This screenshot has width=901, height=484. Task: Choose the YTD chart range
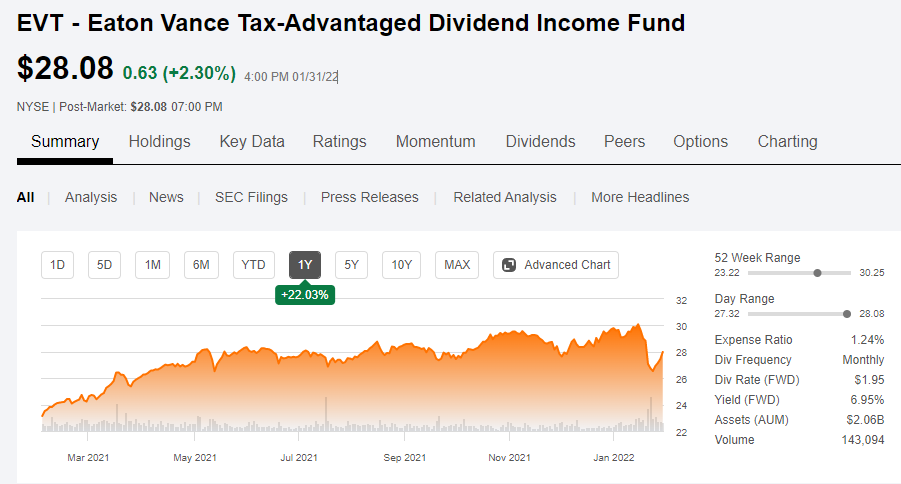click(253, 265)
